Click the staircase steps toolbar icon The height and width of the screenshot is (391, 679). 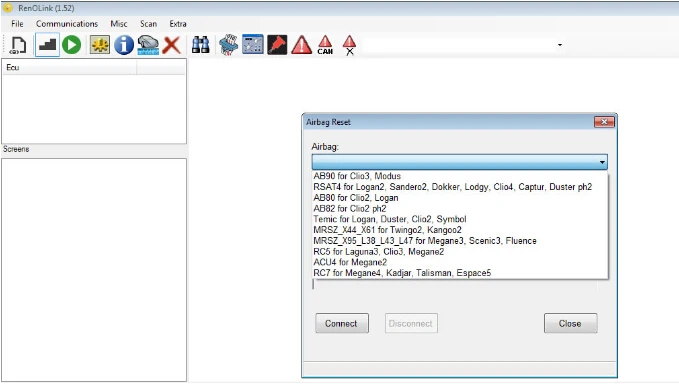(x=47, y=45)
